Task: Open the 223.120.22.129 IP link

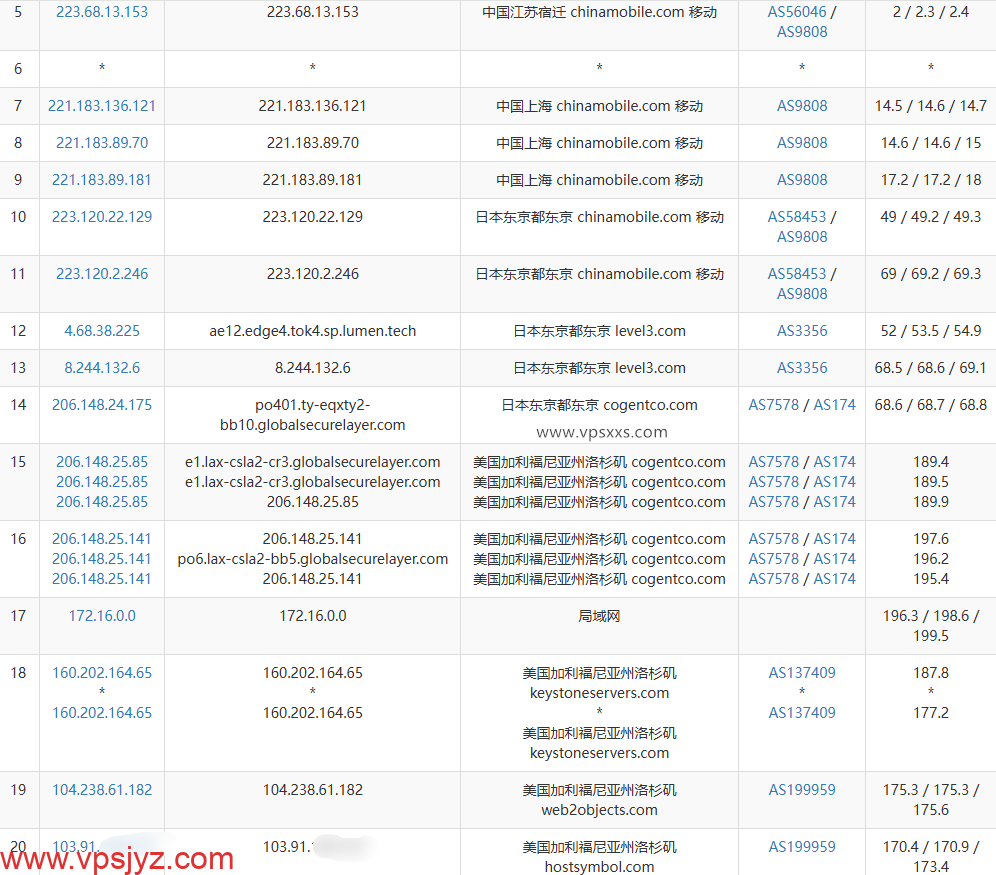Action: (102, 217)
